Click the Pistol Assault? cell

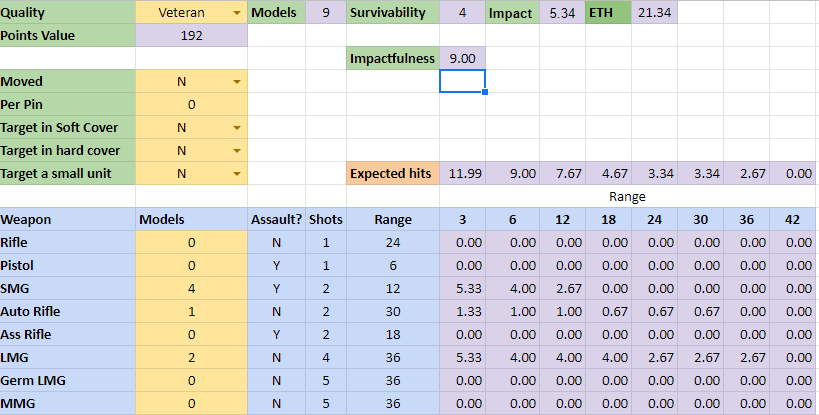[276, 265]
